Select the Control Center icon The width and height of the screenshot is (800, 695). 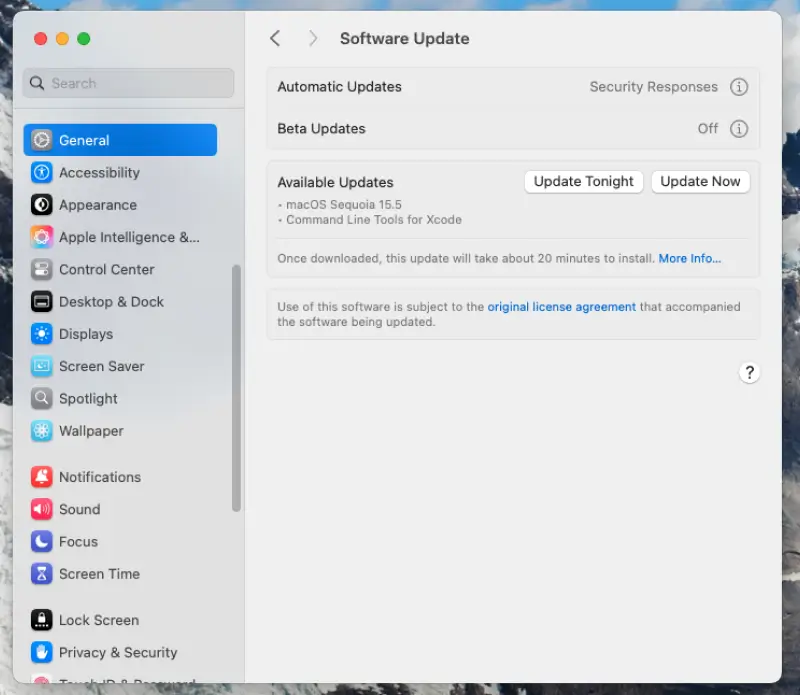41,269
